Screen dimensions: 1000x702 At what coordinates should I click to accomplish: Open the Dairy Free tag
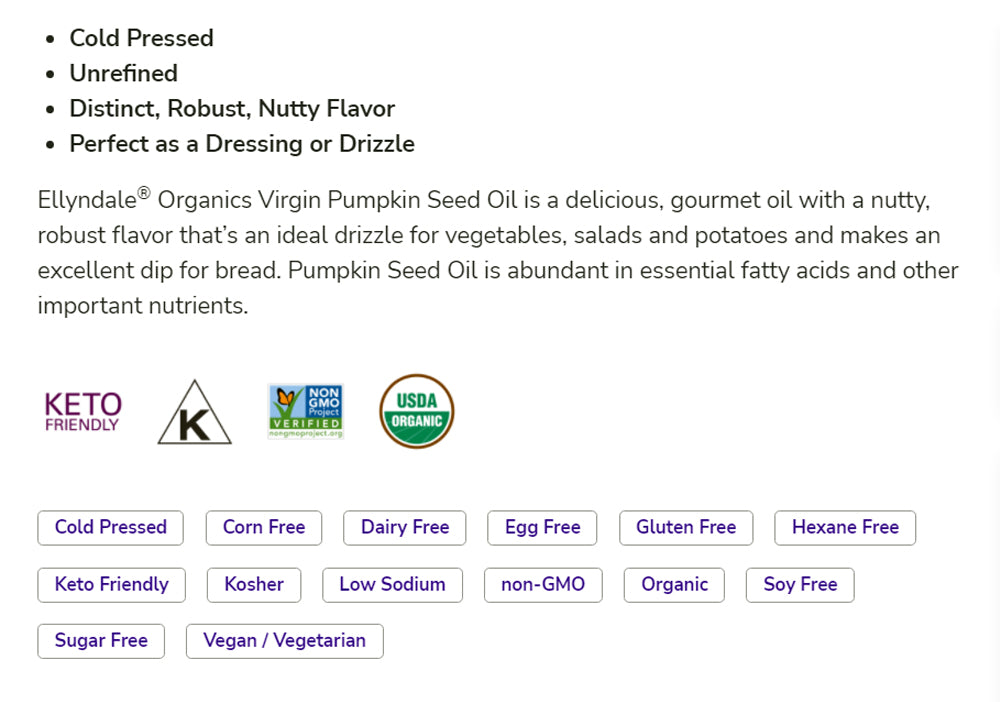point(404,527)
